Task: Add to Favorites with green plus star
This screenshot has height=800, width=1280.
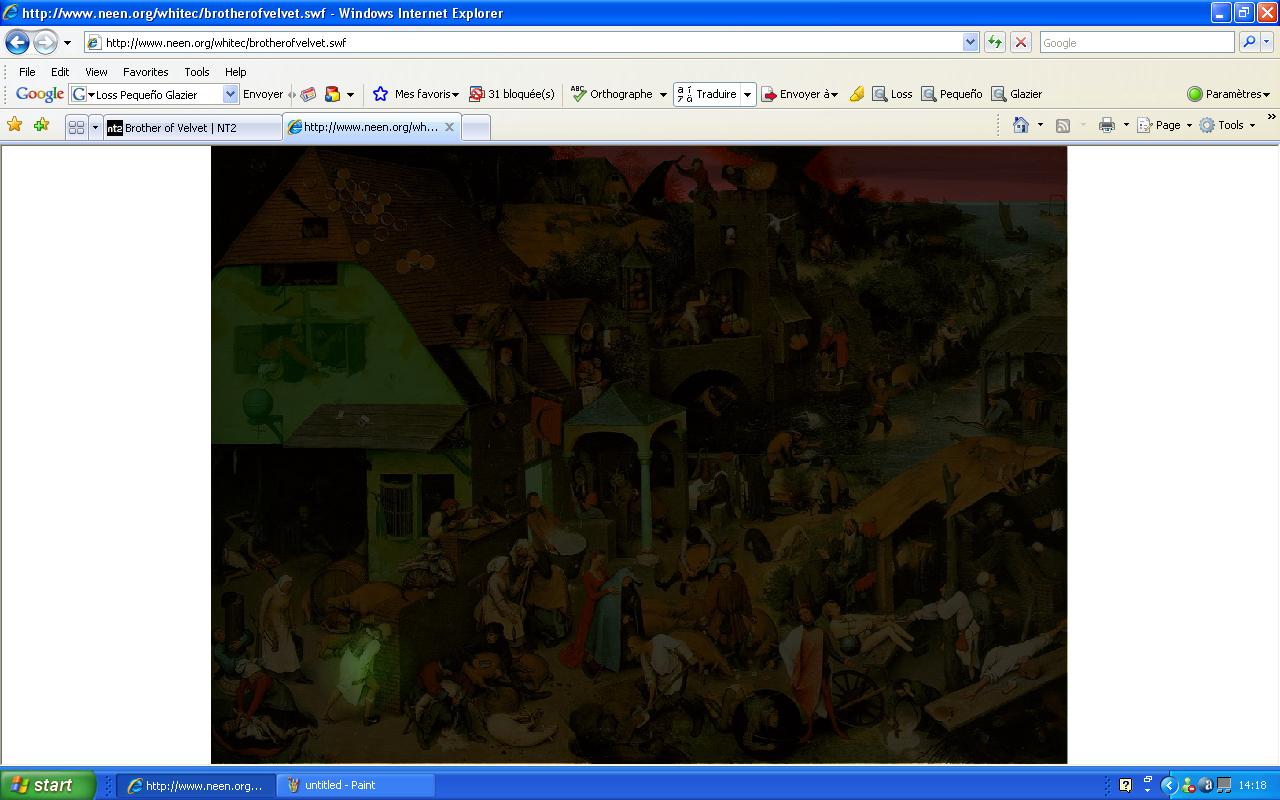Action: tap(41, 125)
